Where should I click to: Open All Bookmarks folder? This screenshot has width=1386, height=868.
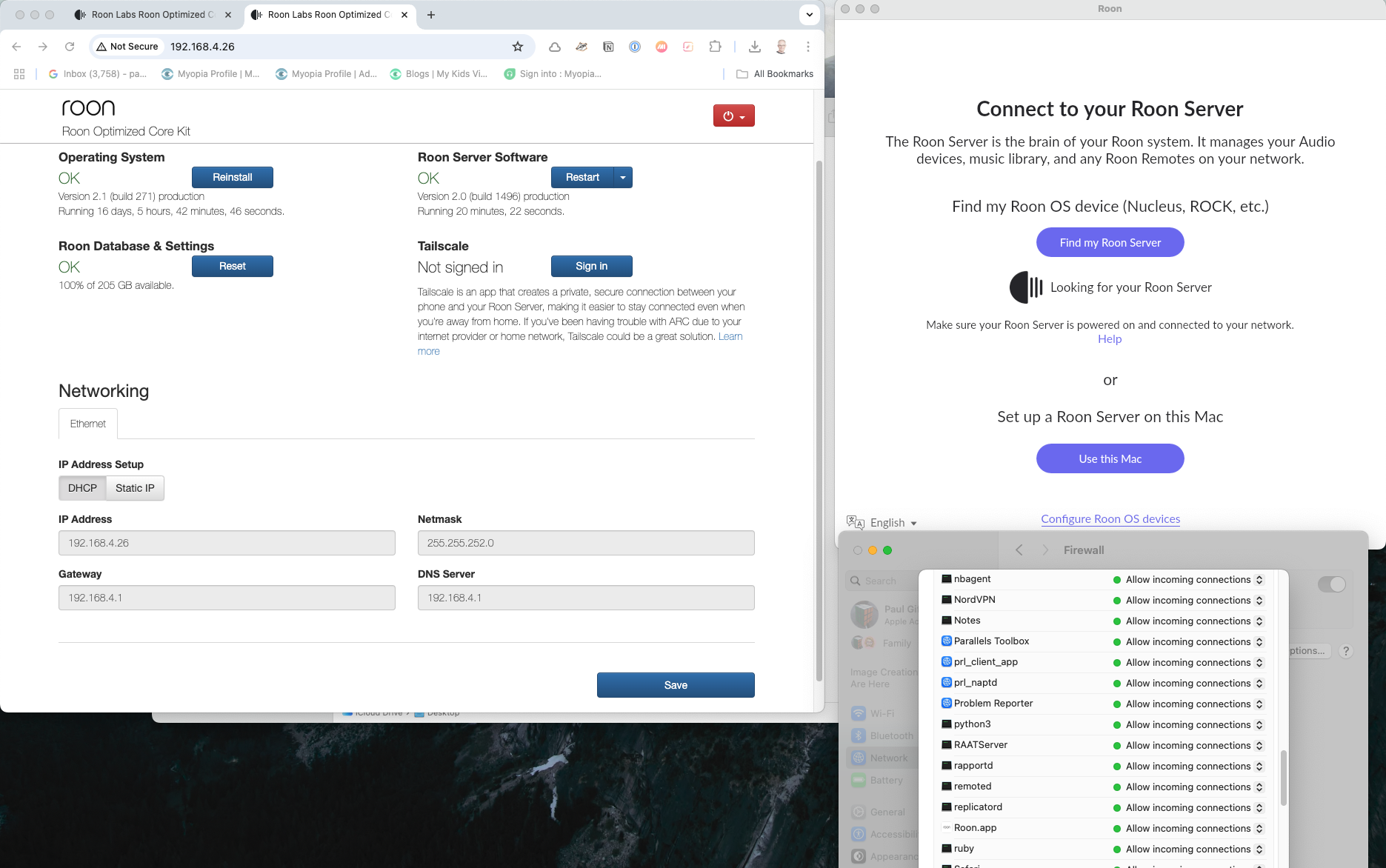[x=775, y=74]
